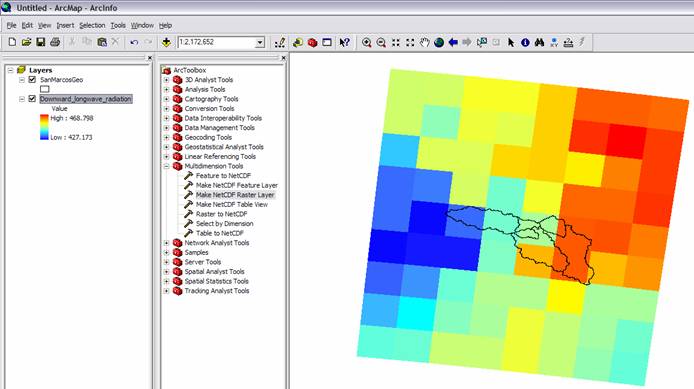The width and height of the screenshot is (694, 389).
Task: Close the ArcToolbox panel
Action: coord(283,58)
